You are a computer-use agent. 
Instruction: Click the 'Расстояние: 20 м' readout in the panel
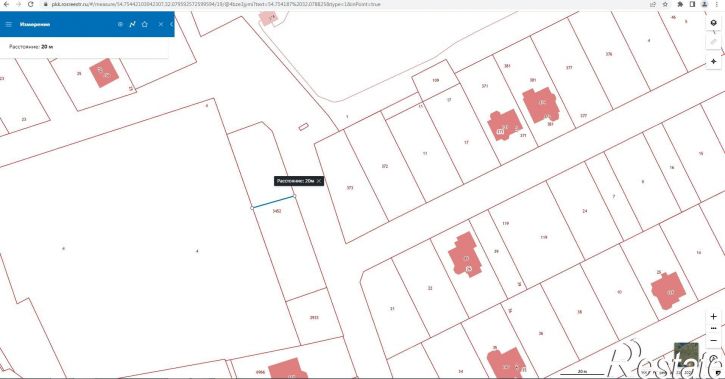pos(31,47)
